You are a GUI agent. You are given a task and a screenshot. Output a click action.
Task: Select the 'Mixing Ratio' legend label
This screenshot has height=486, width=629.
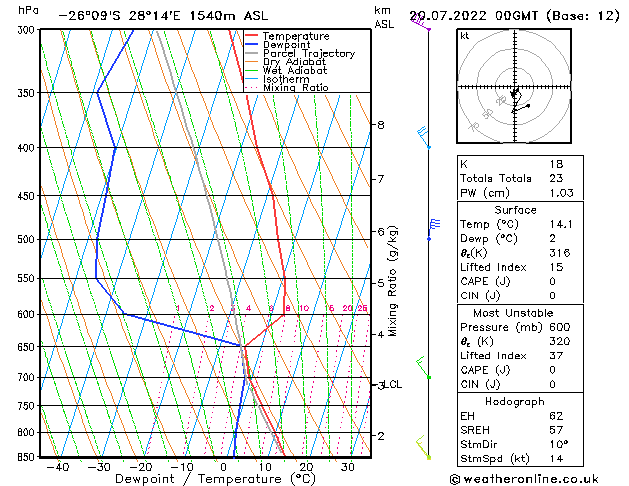296,87
